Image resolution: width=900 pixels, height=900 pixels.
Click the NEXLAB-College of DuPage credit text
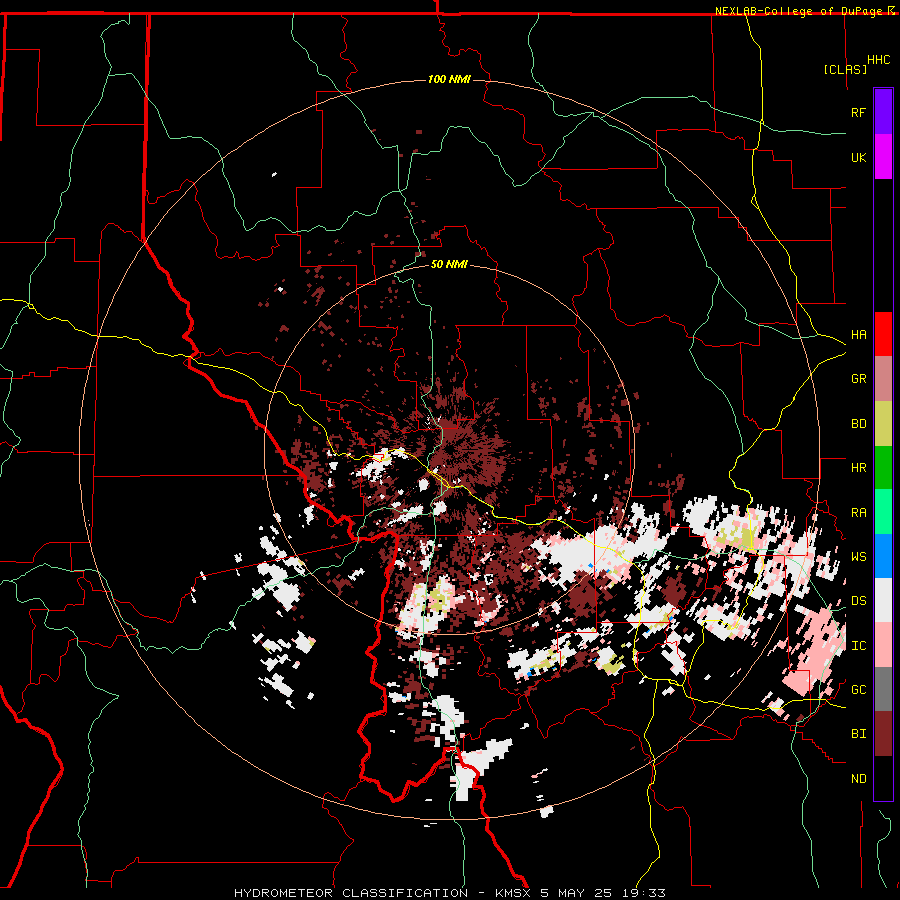coord(801,11)
